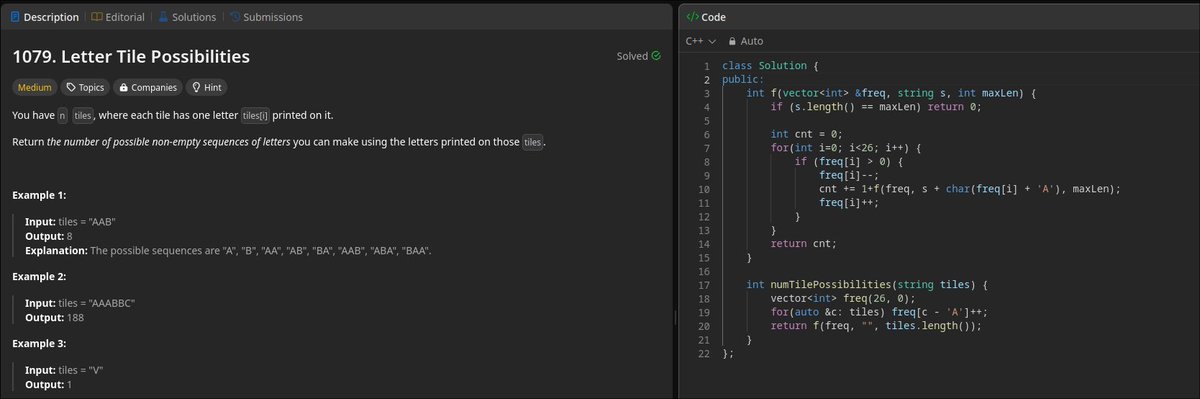
Task: Click the Input tiles = "V" line
Action: pos(64,371)
